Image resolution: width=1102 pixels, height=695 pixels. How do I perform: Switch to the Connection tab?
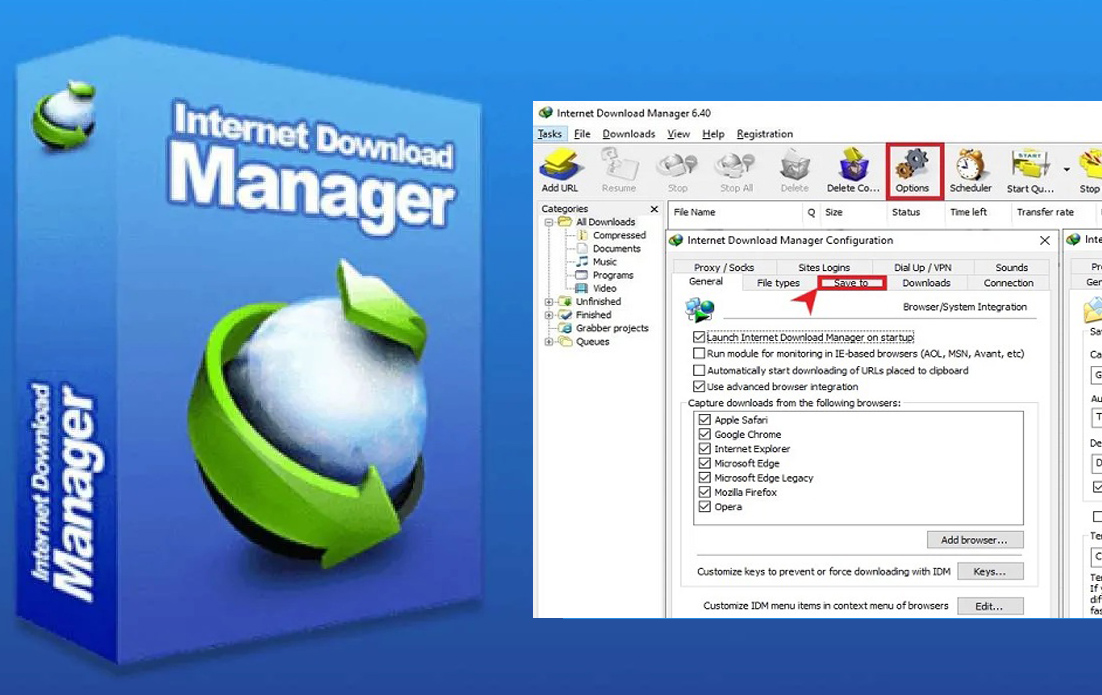(x=1009, y=282)
